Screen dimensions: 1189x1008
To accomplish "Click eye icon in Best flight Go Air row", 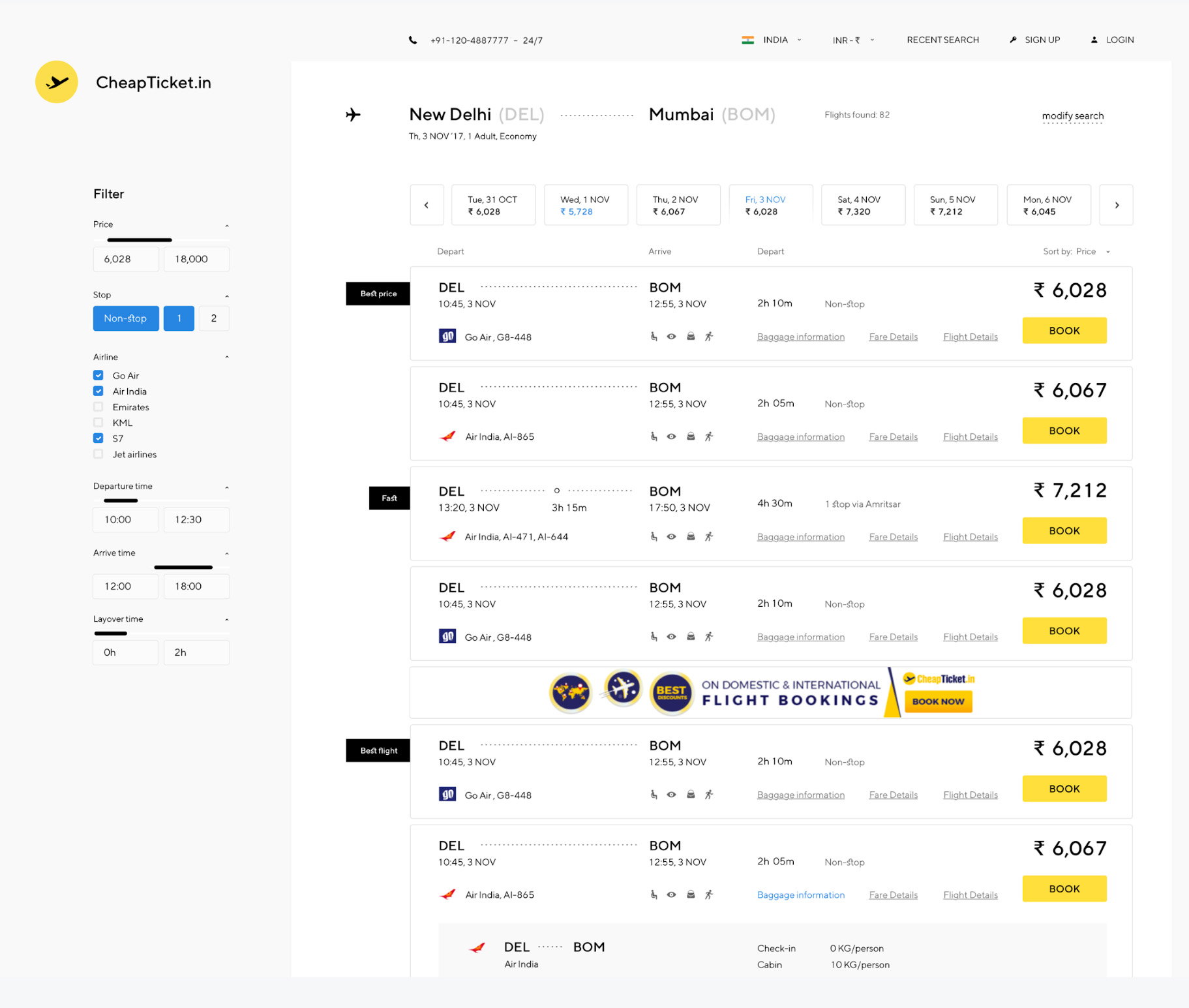I will point(671,795).
